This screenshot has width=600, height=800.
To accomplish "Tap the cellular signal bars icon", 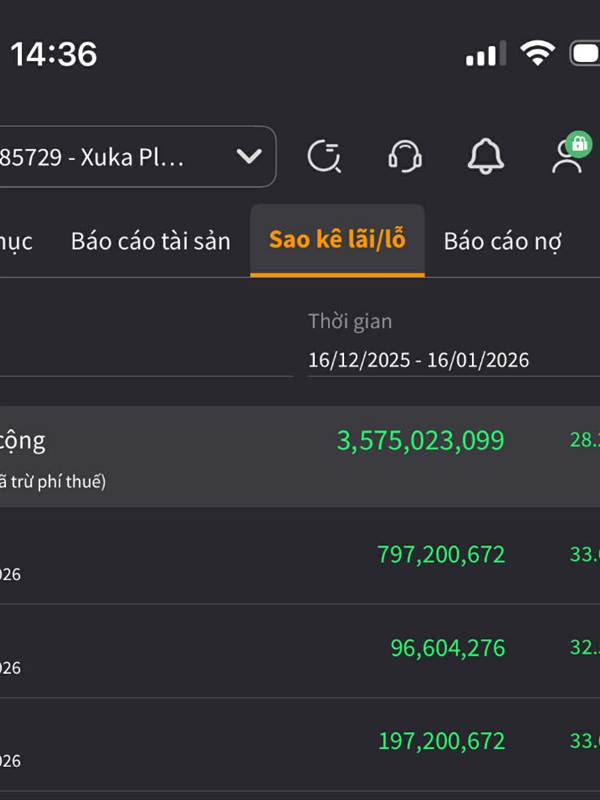I will [x=485, y=55].
